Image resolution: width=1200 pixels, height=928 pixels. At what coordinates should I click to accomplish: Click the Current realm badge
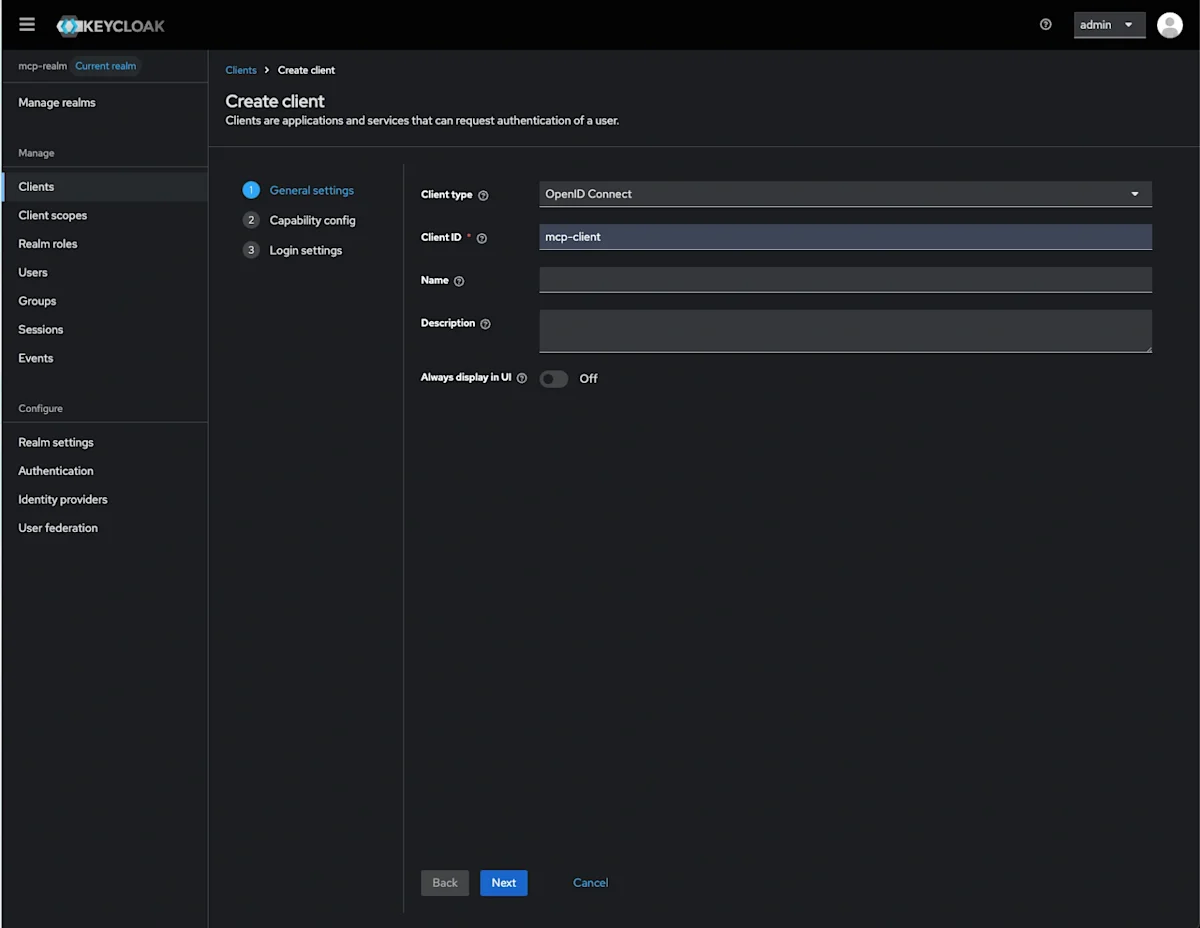106,66
